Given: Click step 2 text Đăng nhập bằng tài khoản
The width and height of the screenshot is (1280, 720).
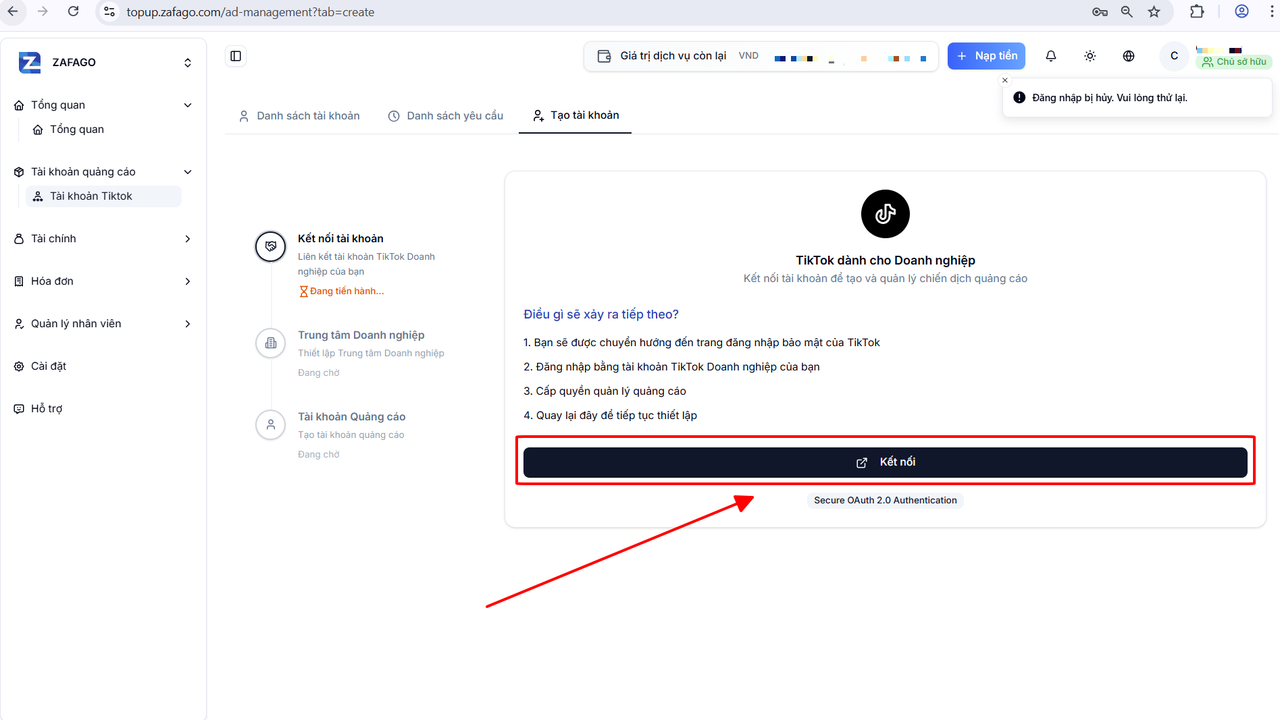Looking at the screenshot, I should coord(671,367).
